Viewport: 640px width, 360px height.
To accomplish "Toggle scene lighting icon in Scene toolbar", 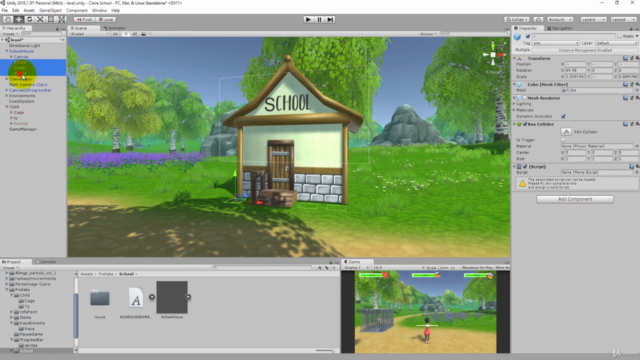I will pyautogui.click(x=126, y=34).
